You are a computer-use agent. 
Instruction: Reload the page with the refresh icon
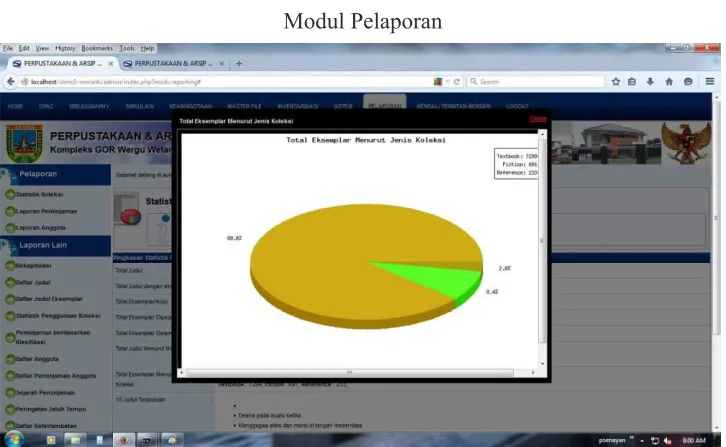click(457, 82)
